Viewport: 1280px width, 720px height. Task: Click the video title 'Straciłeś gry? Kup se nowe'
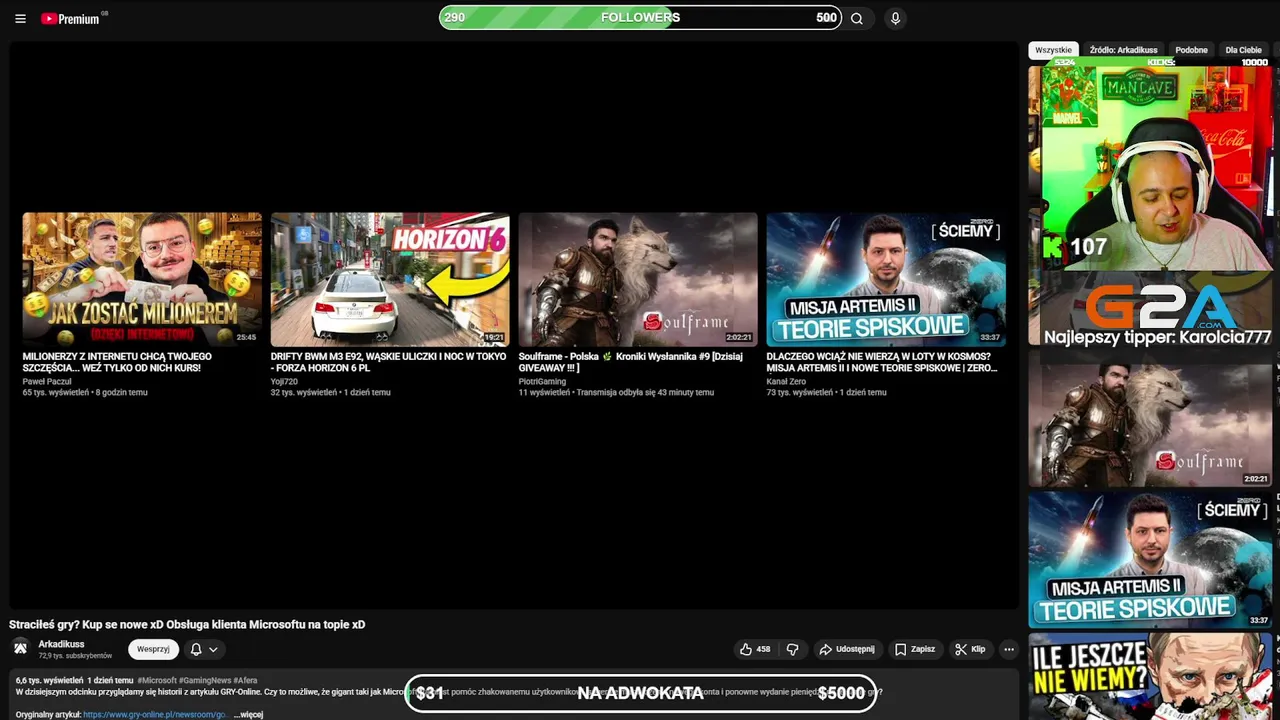click(187, 624)
